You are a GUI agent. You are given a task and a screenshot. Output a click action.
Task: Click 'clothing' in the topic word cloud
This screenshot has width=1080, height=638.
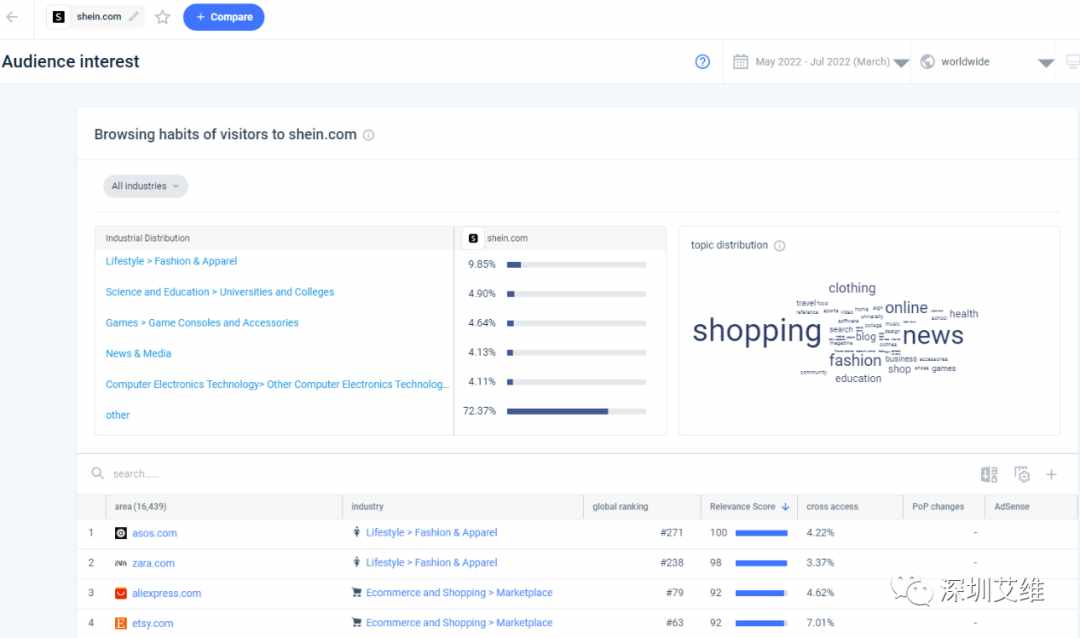pyautogui.click(x=852, y=288)
